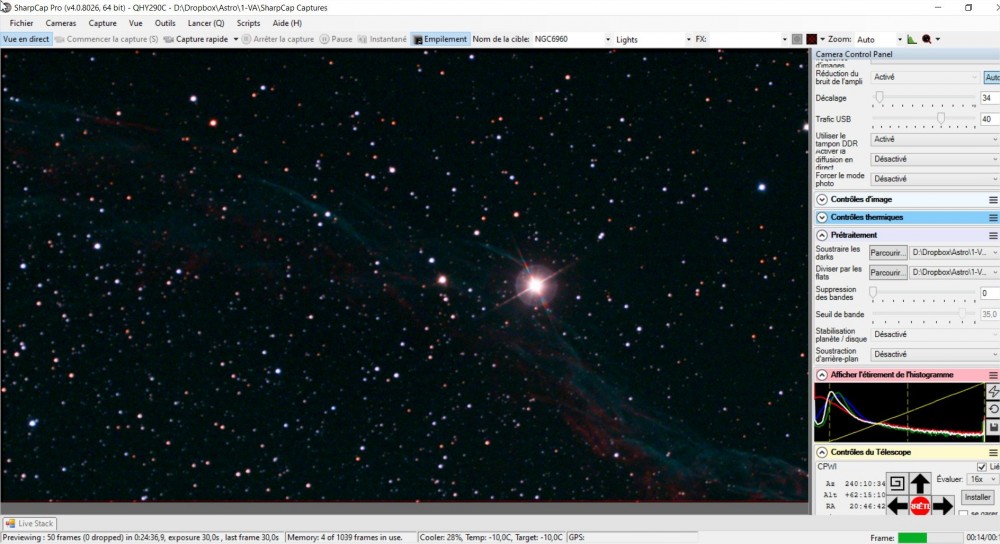Click the telescope up arrow button
The image size is (1000, 544).
pyautogui.click(x=920, y=483)
